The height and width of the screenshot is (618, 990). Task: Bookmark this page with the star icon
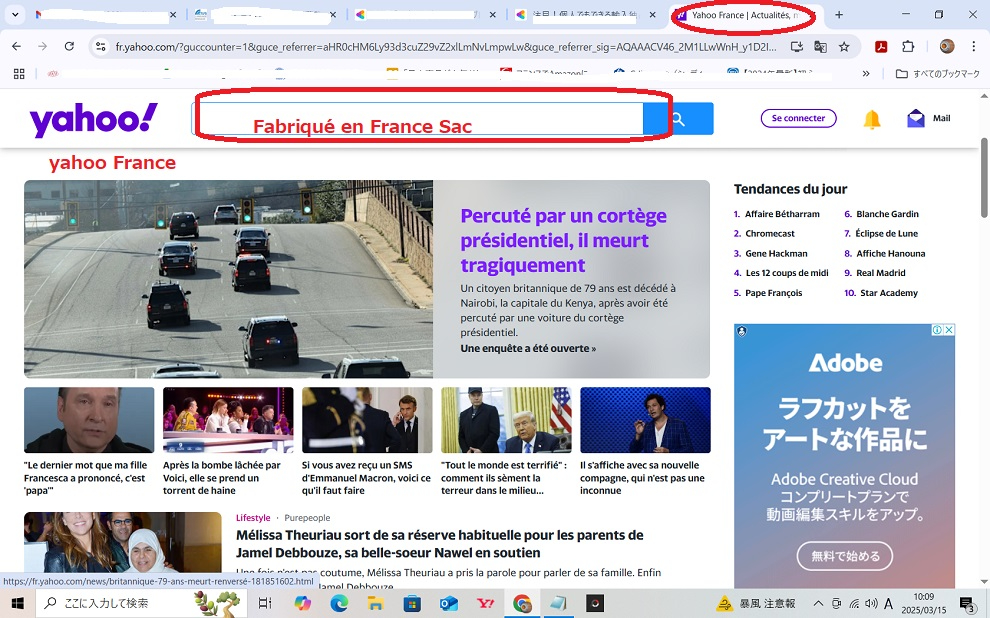pos(844,47)
